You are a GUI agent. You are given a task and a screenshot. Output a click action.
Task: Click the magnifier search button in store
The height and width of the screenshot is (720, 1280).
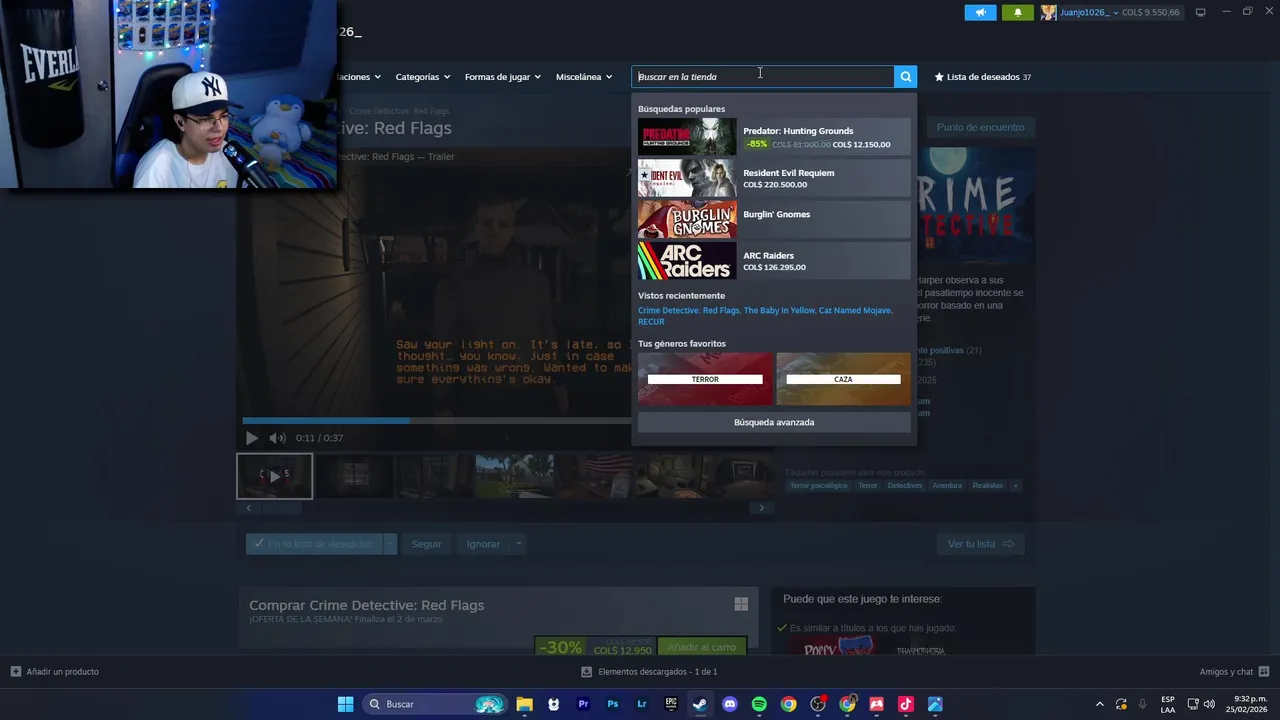click(x=905, y=77)
